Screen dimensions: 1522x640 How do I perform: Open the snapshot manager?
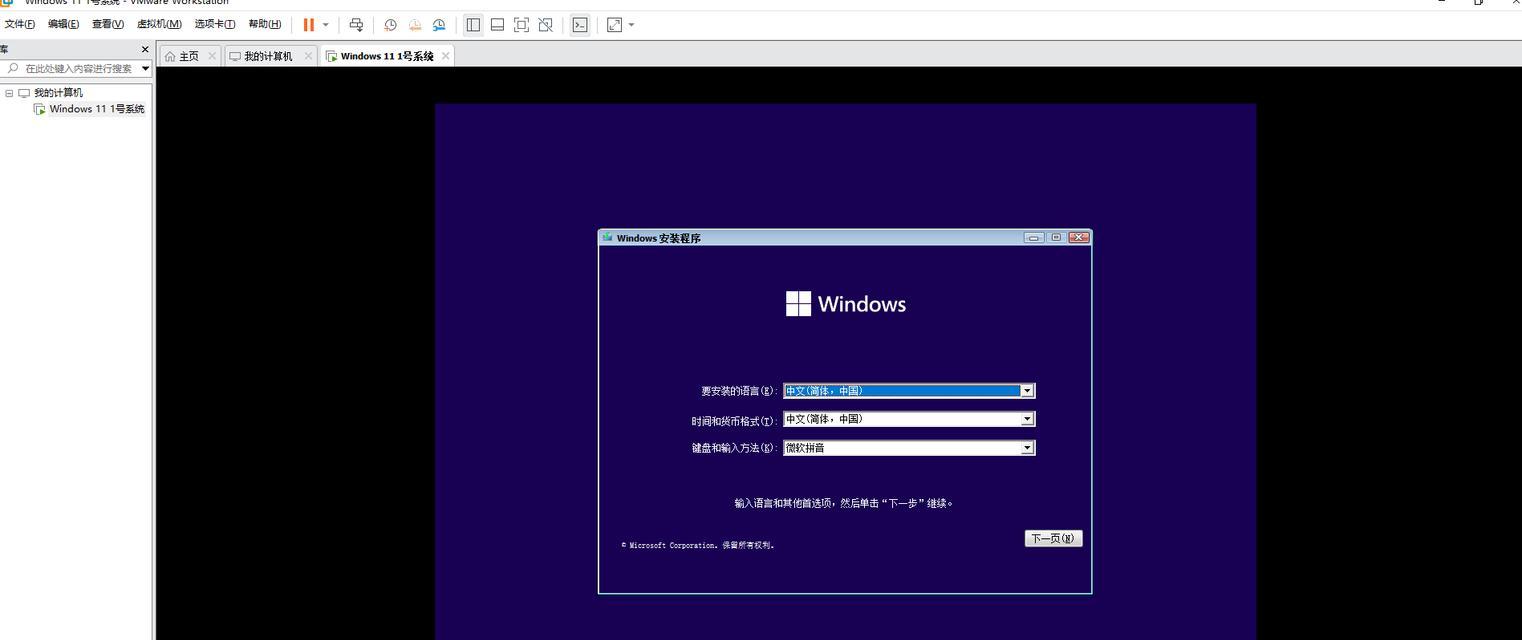coord(439,25)
